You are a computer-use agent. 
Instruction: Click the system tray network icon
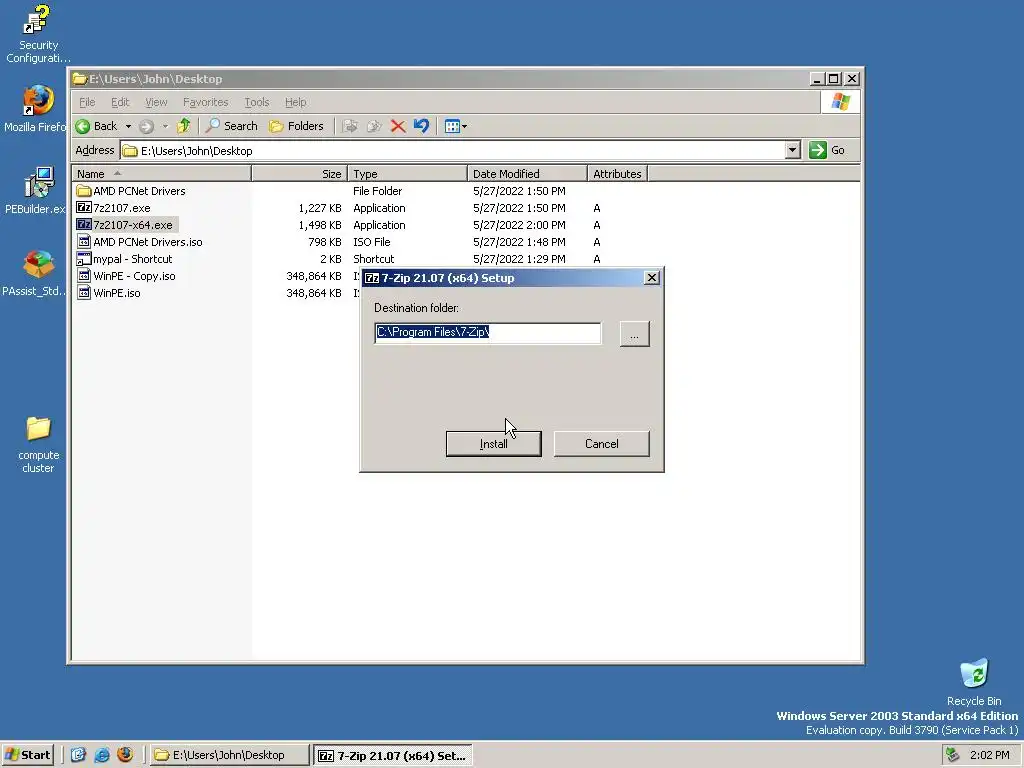point(953,755)
